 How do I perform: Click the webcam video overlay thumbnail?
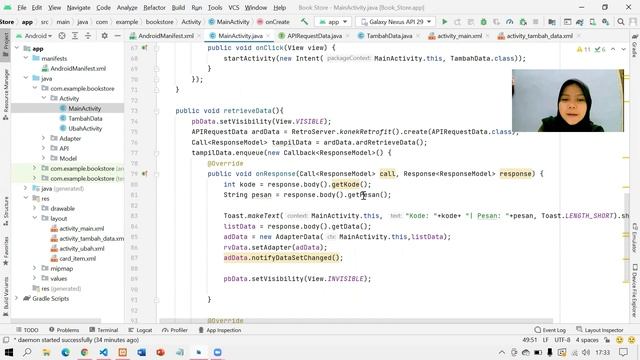(x=568, y=100)
